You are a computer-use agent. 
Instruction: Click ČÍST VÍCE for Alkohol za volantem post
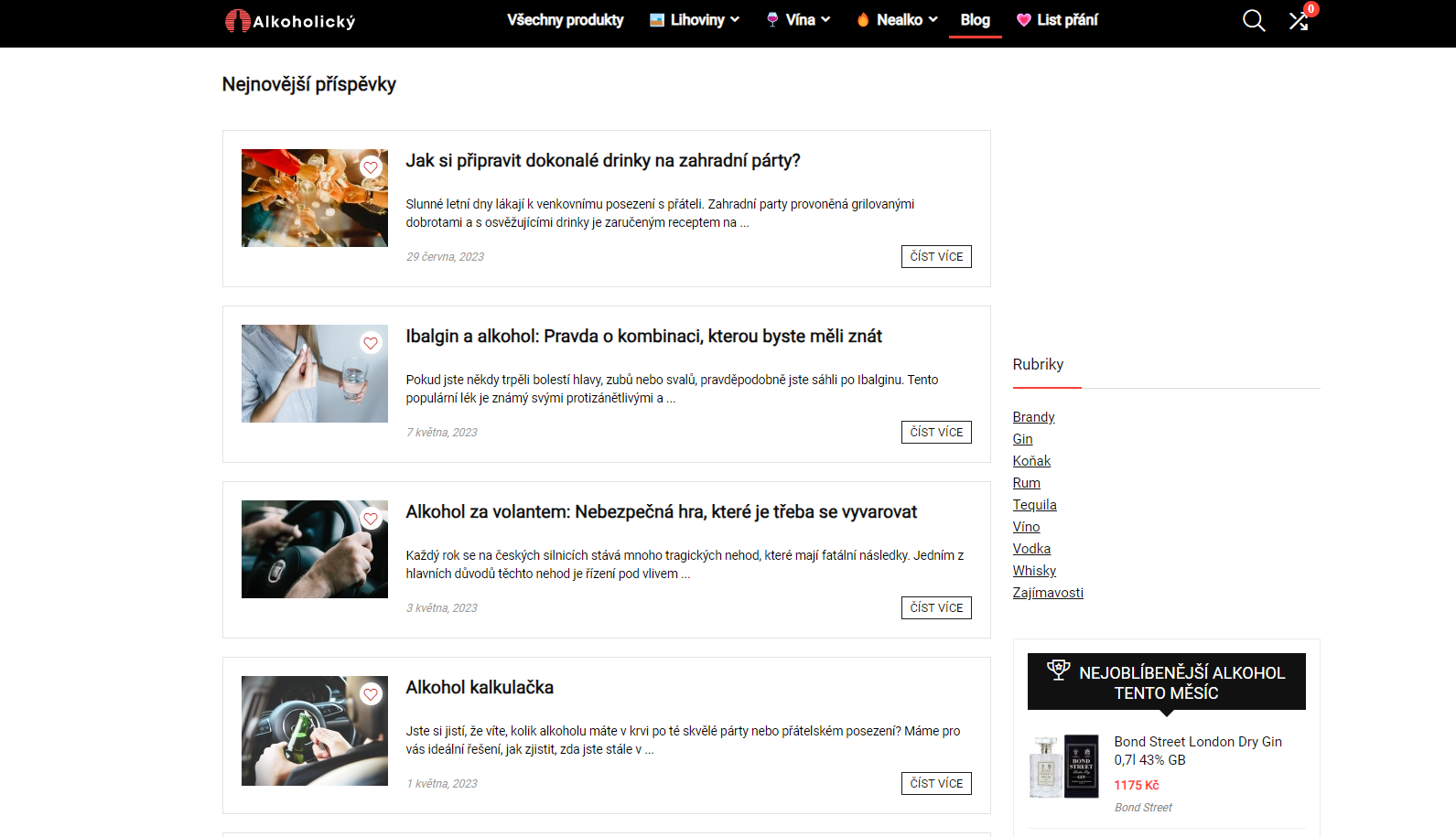(x=936, y=607)
